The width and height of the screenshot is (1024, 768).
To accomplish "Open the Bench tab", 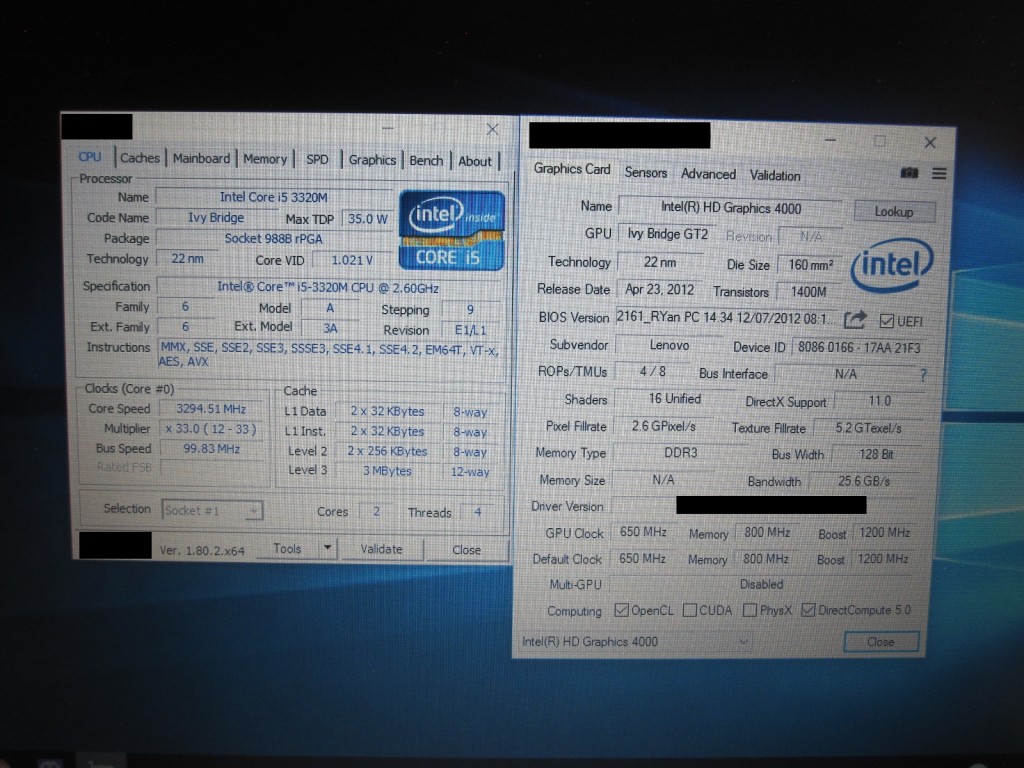I will 426,161.
